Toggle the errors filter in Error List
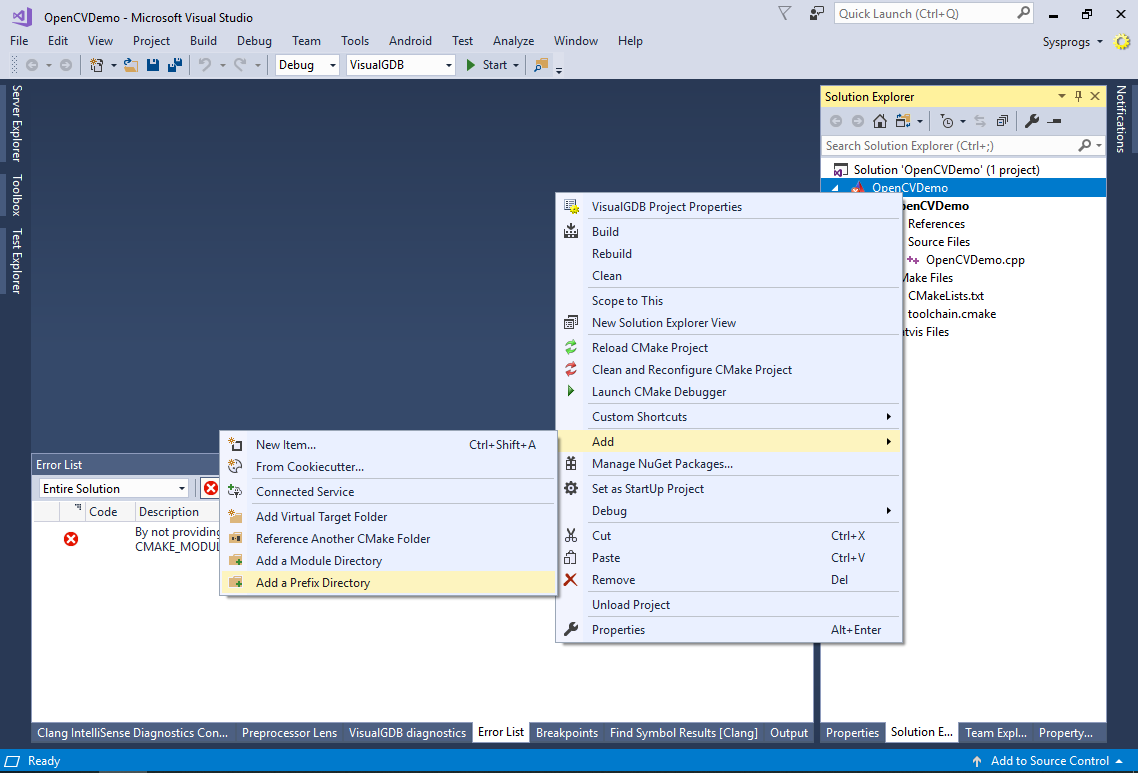 coord(210,488)
